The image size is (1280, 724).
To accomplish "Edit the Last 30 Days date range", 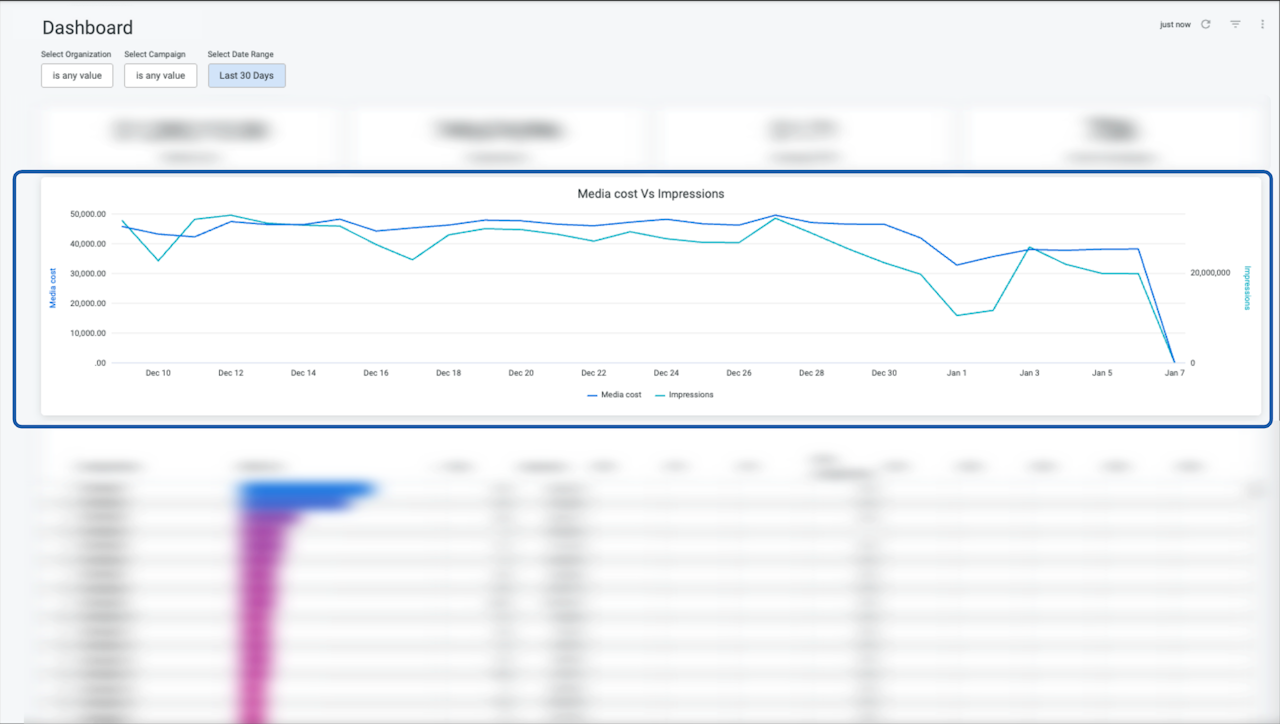I will coord(246,75).
